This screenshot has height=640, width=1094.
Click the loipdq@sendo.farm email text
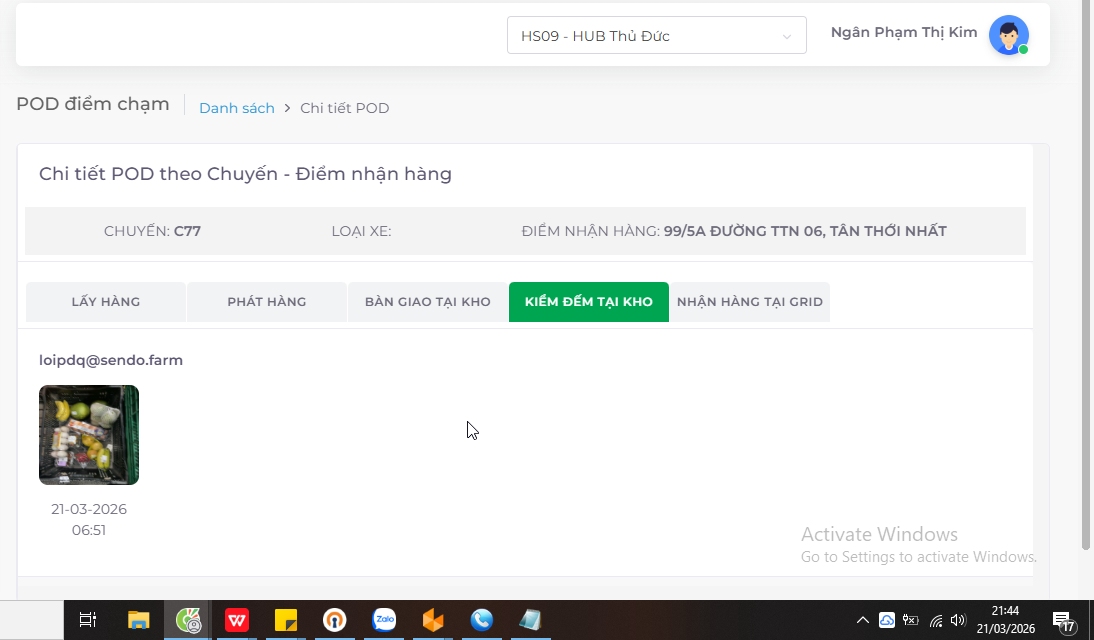click(x=111, y=360)
